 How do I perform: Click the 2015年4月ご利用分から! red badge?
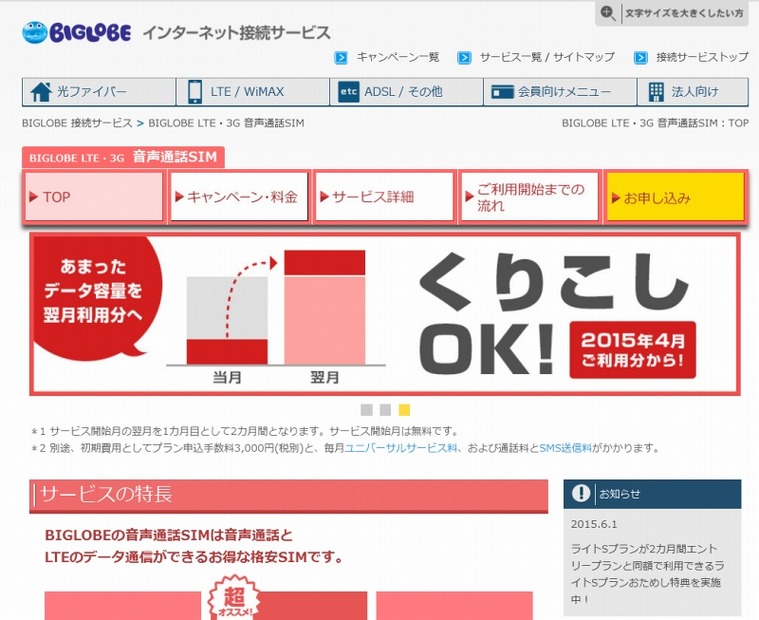coord(633,350)
